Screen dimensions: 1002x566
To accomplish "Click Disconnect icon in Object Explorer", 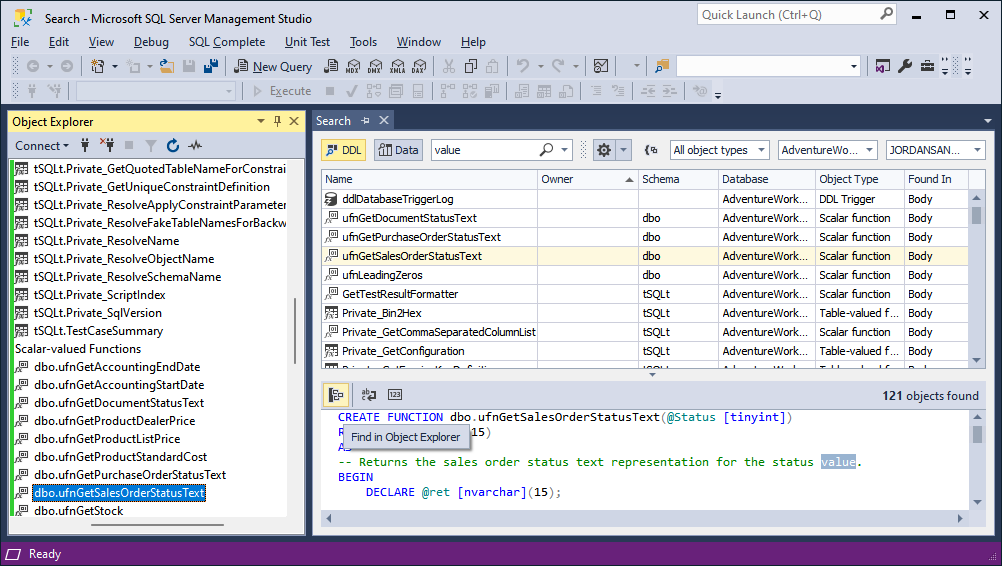I will 107,146.
